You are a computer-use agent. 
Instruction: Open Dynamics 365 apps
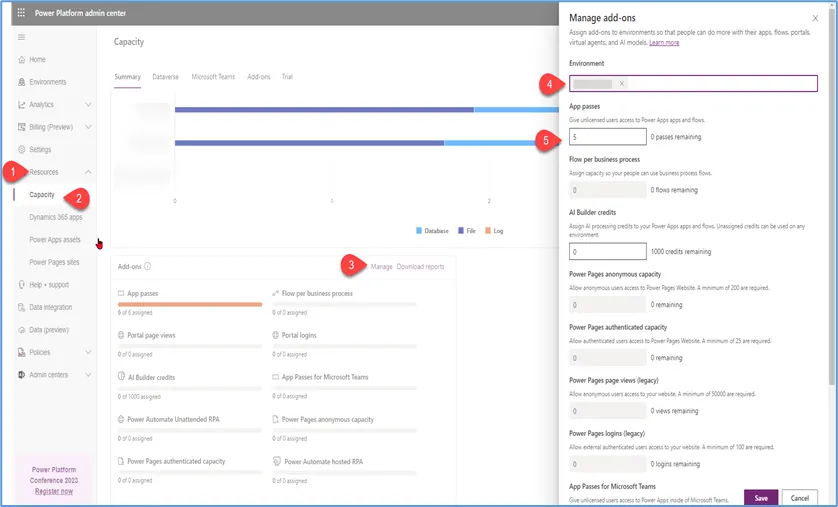pos(56,217)
